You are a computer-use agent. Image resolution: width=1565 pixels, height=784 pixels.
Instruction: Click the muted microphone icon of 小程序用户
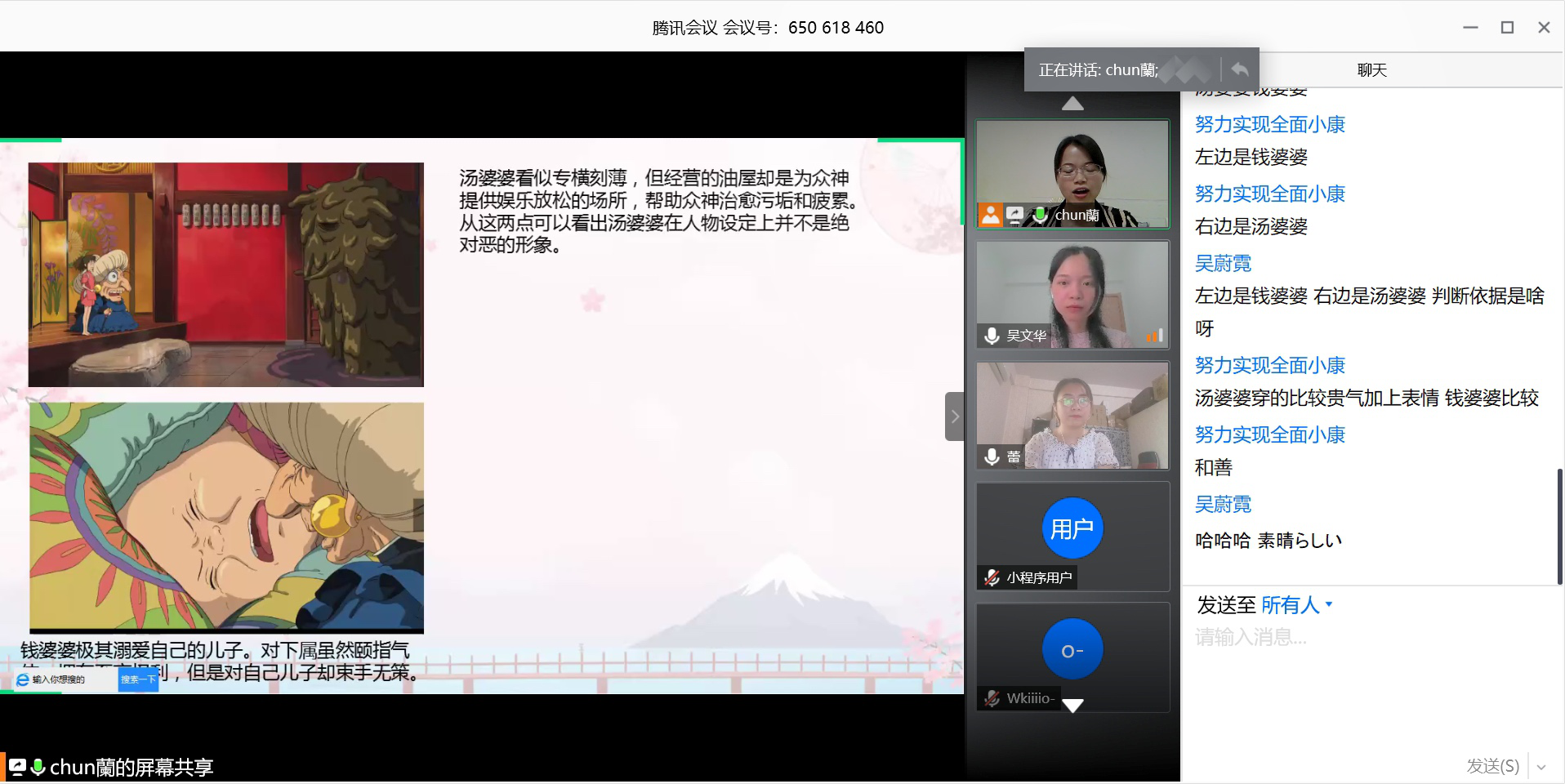pyautogui.click(x=992, y=577)
